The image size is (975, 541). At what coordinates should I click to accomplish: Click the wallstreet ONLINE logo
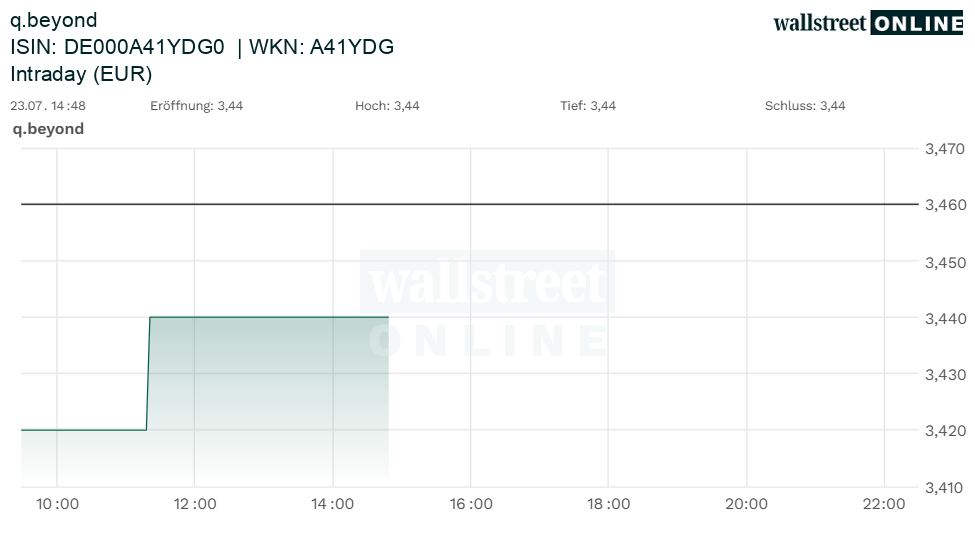click(868, 23)
